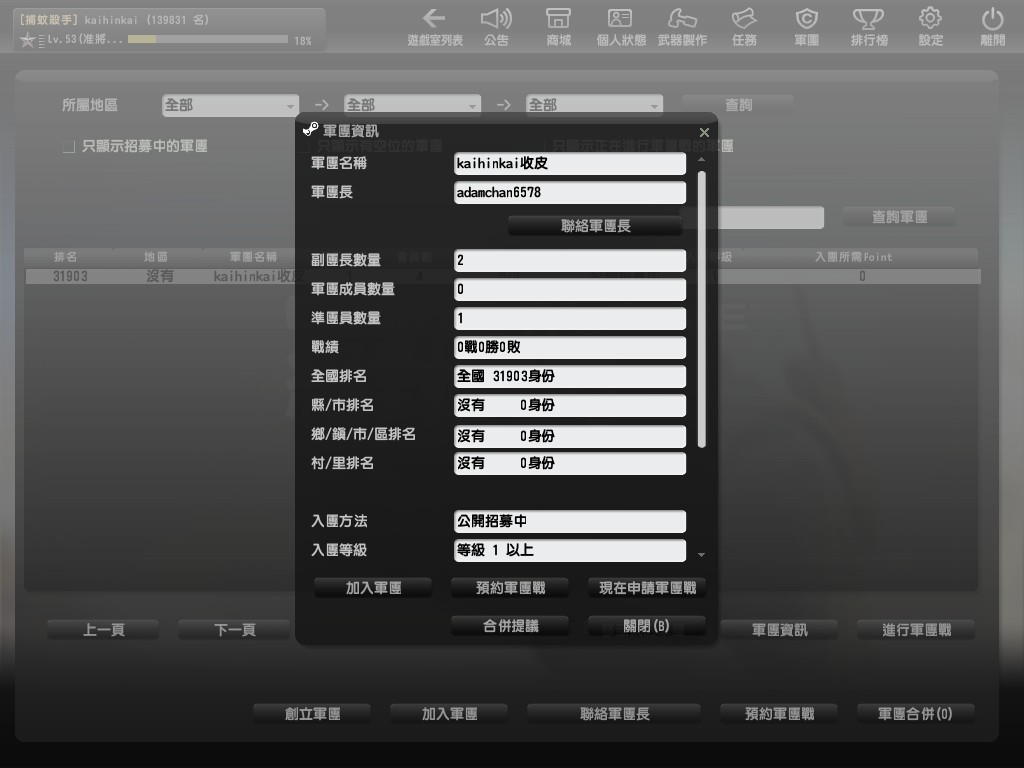Open 武器製作 weapon crafting
This screenshot has width=1024, height=768.
[x=682, y=26]
